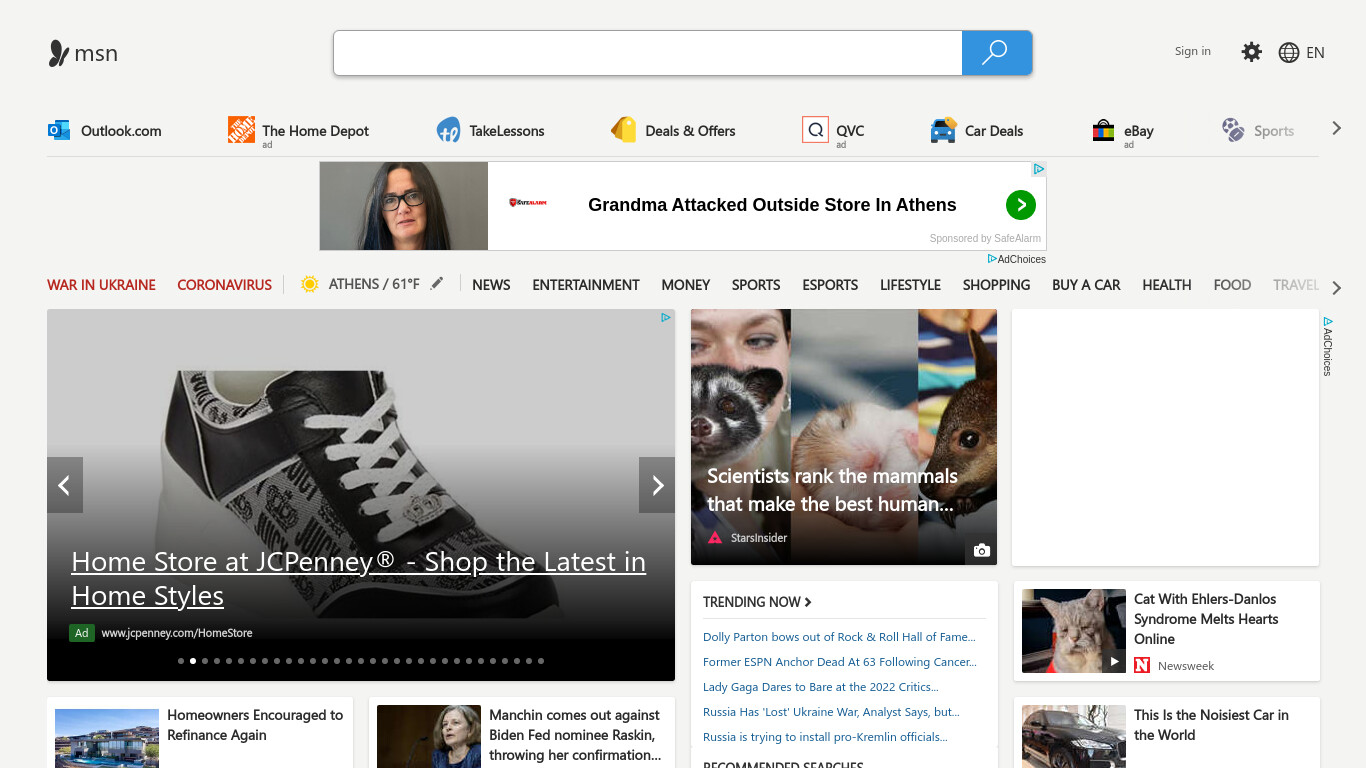Click the green arrow on SafeAlarm ad
Screen dimensions: 1366x768
point(1020,205)
